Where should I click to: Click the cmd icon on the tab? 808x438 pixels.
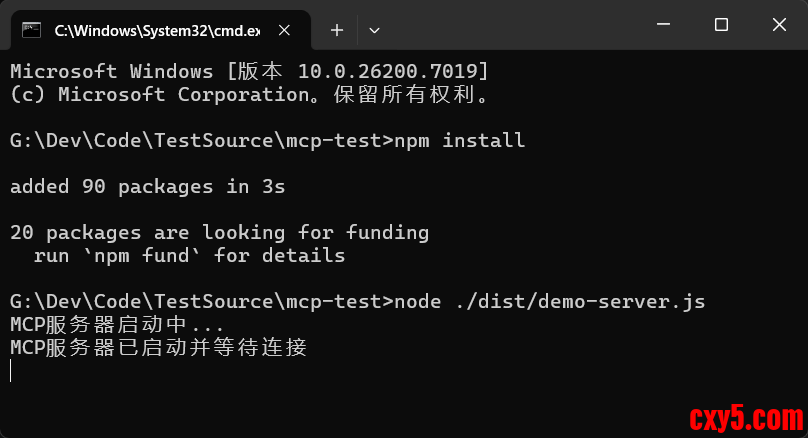32,30
